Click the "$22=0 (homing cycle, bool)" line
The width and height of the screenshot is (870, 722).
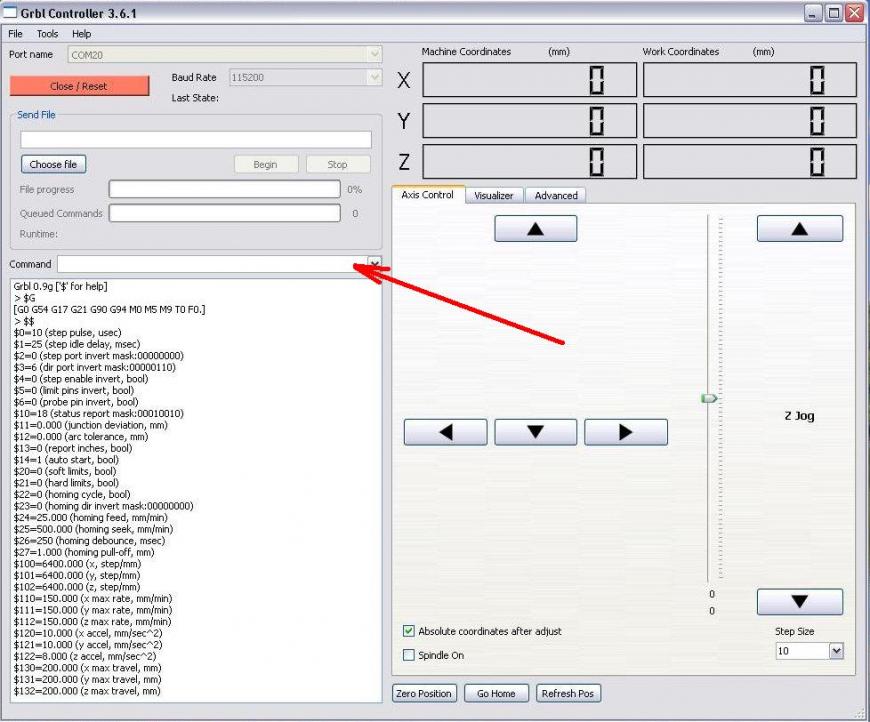coord(72,494)
